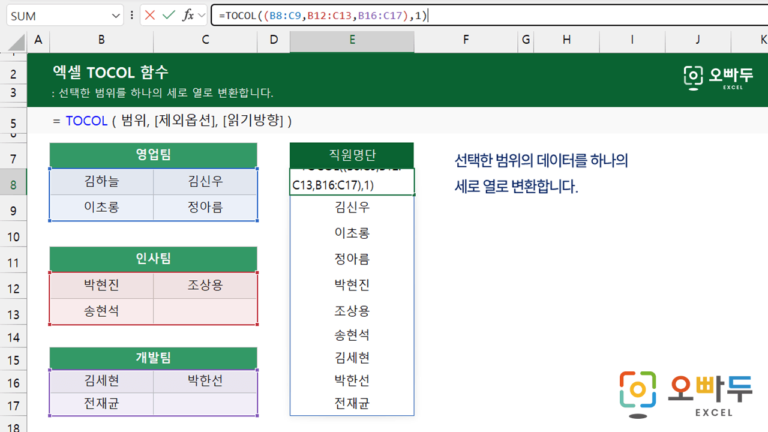The image size is (768, 432).
Task: Select column A header
Action: click(x=38, y=40)
